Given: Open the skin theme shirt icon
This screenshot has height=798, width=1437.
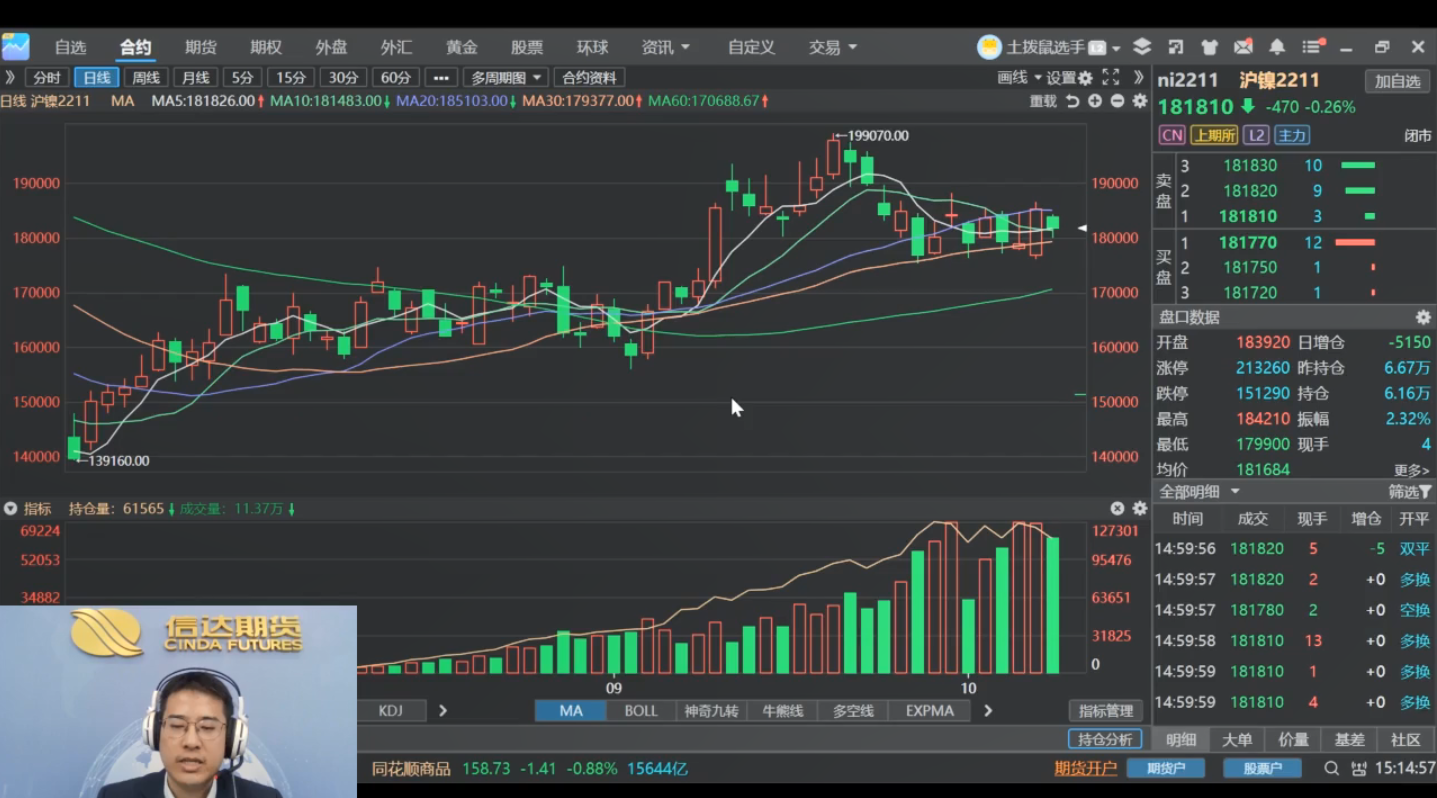Looking at the screenshot, I should click(1209, 47).
